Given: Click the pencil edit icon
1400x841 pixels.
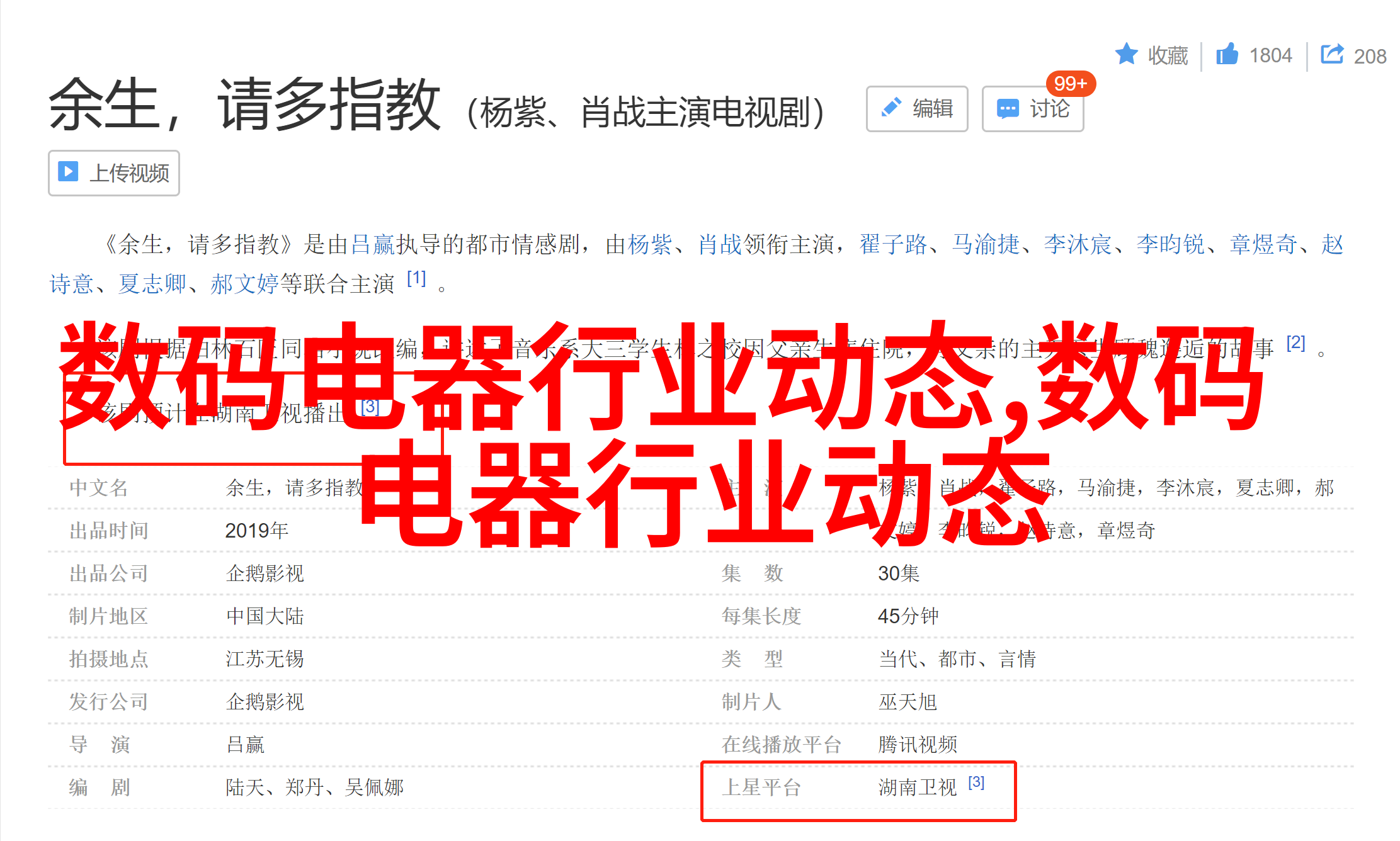Looking at the screenshot, I should coord(891,108).
